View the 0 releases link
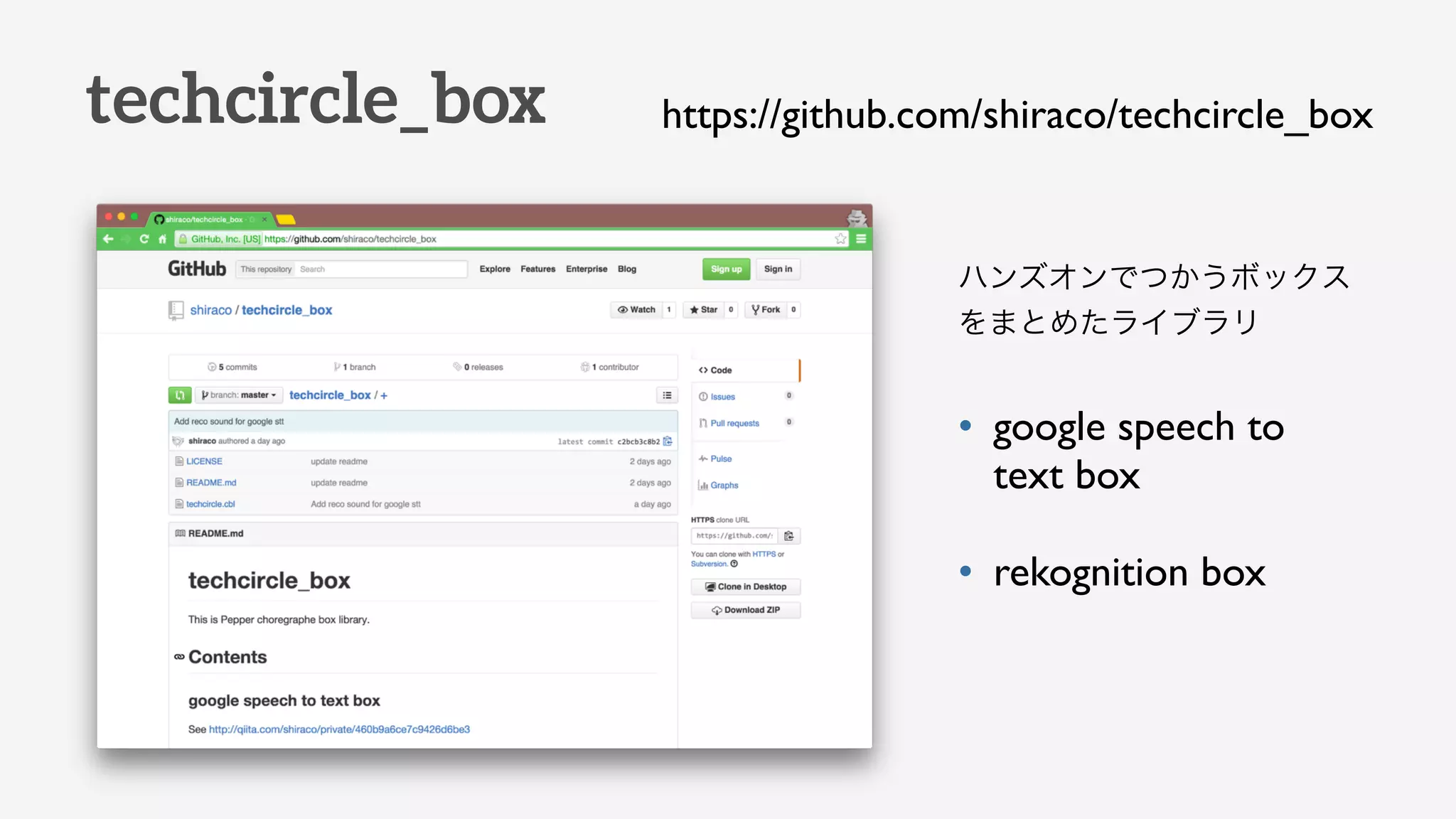Image resolution: width=1456 pixels, height=819 pixels. coord(478,367)
